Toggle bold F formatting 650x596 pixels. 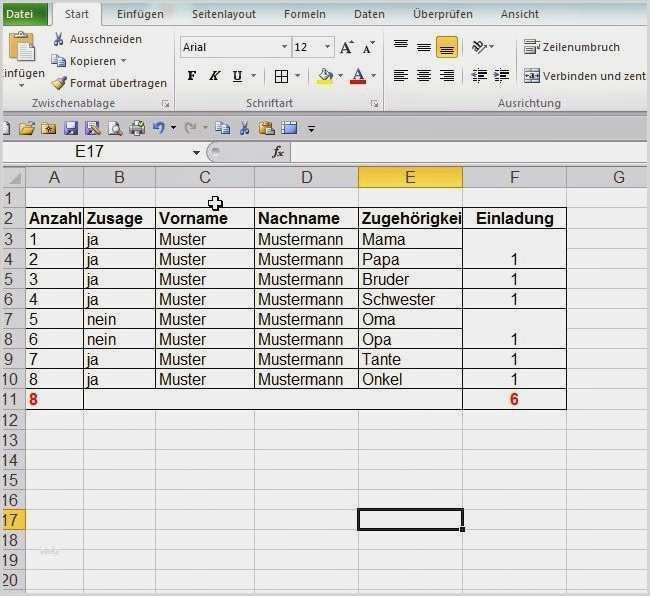pyautogui.click(x=192, y=76)
